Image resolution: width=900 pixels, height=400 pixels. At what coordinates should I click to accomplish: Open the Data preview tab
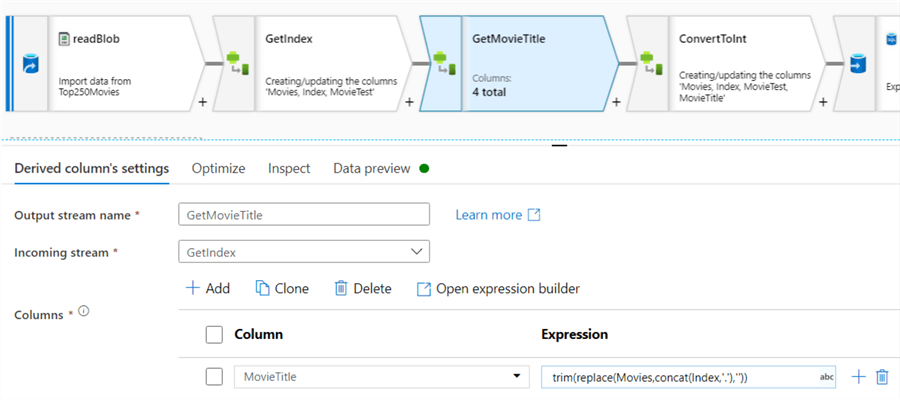point(371,169)
